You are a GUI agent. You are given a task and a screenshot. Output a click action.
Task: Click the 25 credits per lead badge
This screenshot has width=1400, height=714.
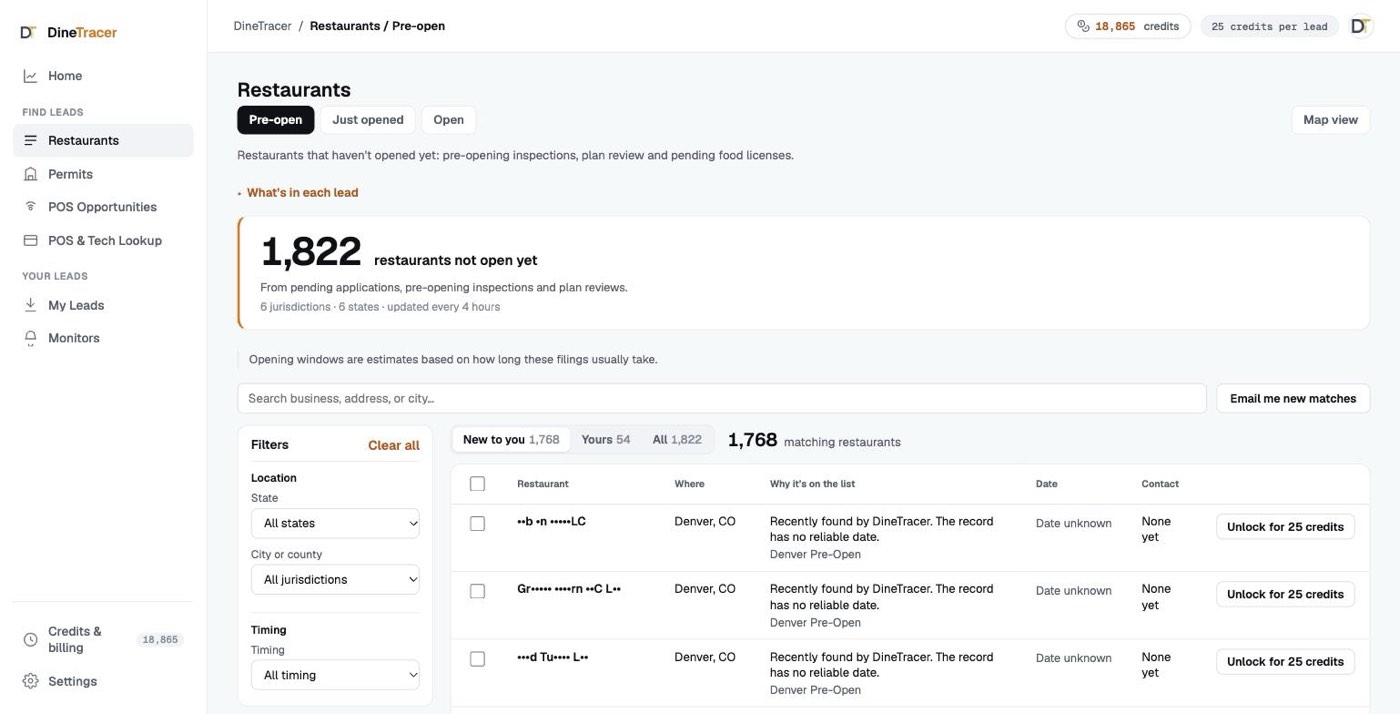point(1269,27)
